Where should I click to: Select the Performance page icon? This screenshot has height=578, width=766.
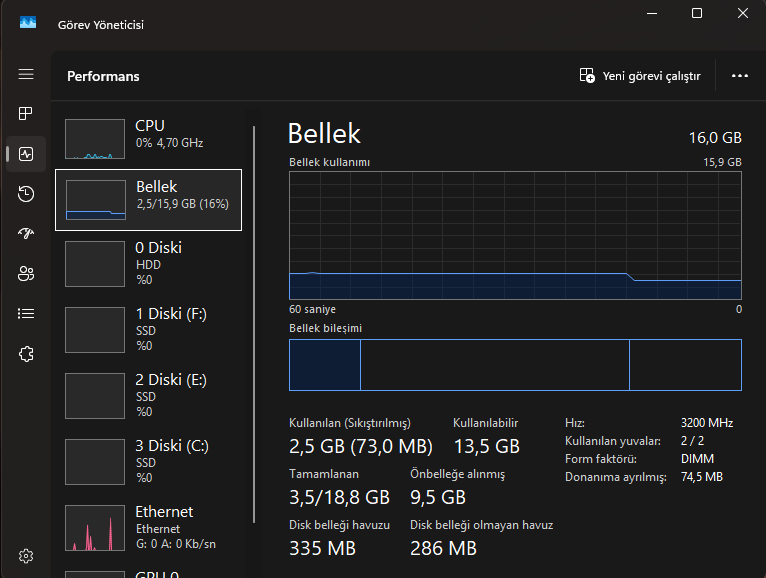tap(26, 154)
